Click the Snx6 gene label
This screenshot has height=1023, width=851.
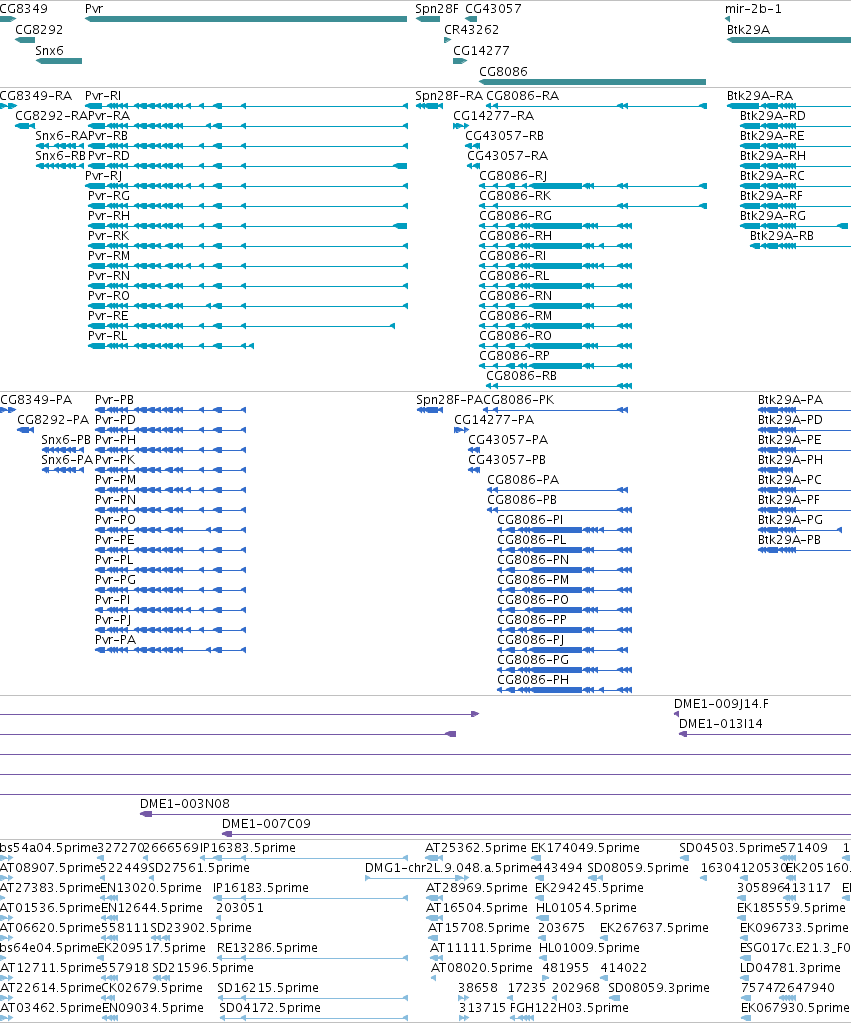coord(50,51)
